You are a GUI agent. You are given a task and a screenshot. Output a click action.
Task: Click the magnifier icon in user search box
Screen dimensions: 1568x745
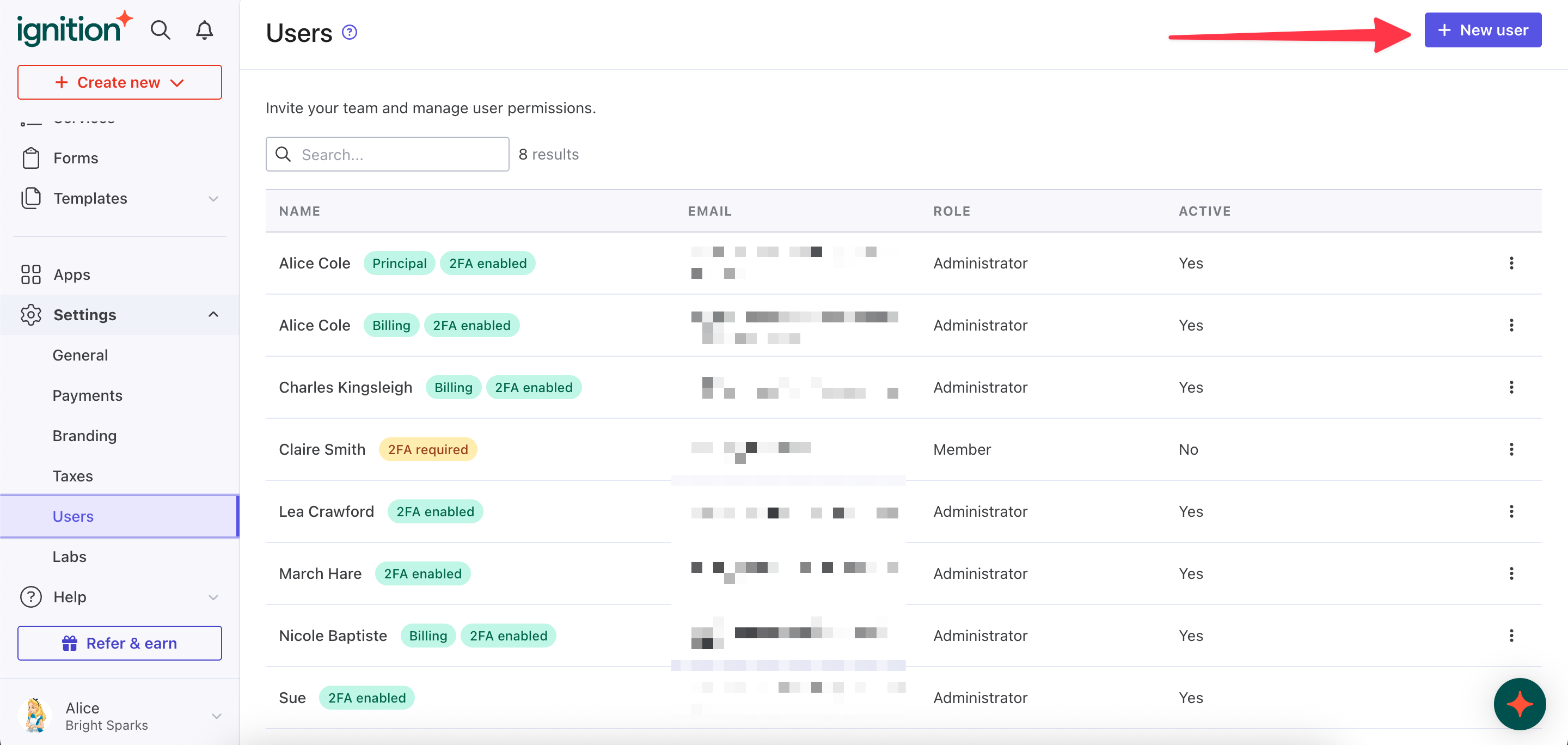click(283, 154)
